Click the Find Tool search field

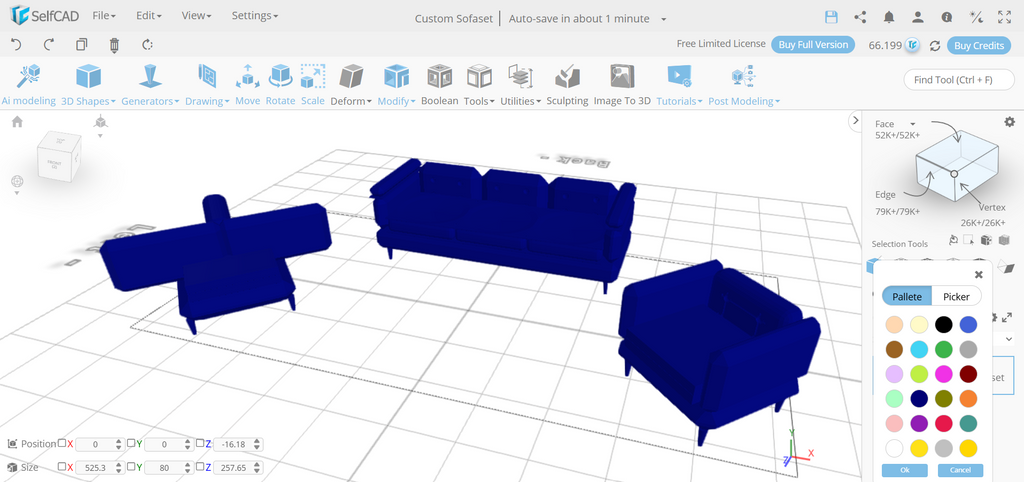pyautogui.click(x=959, y=80)
